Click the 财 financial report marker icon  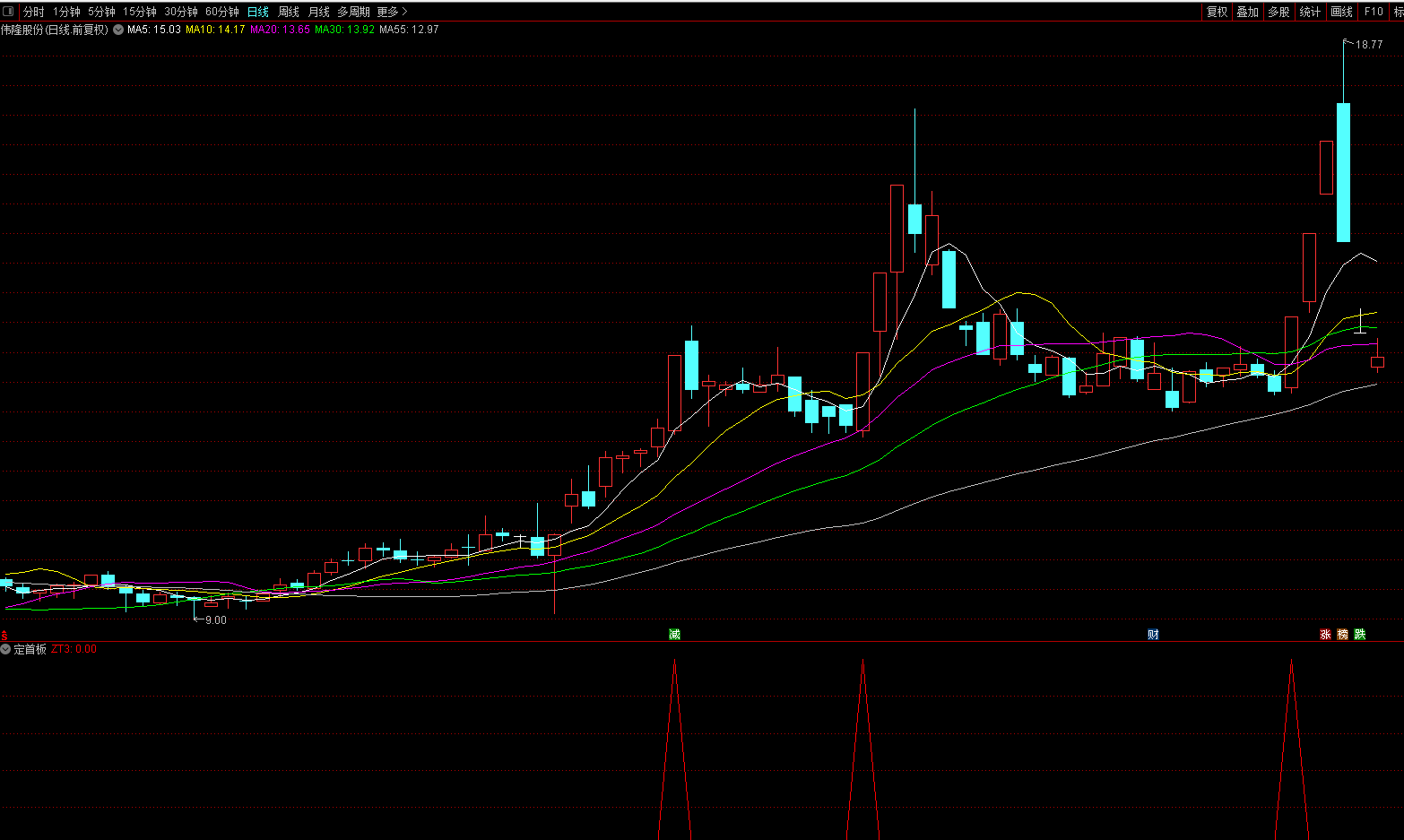pos(1153,634)
